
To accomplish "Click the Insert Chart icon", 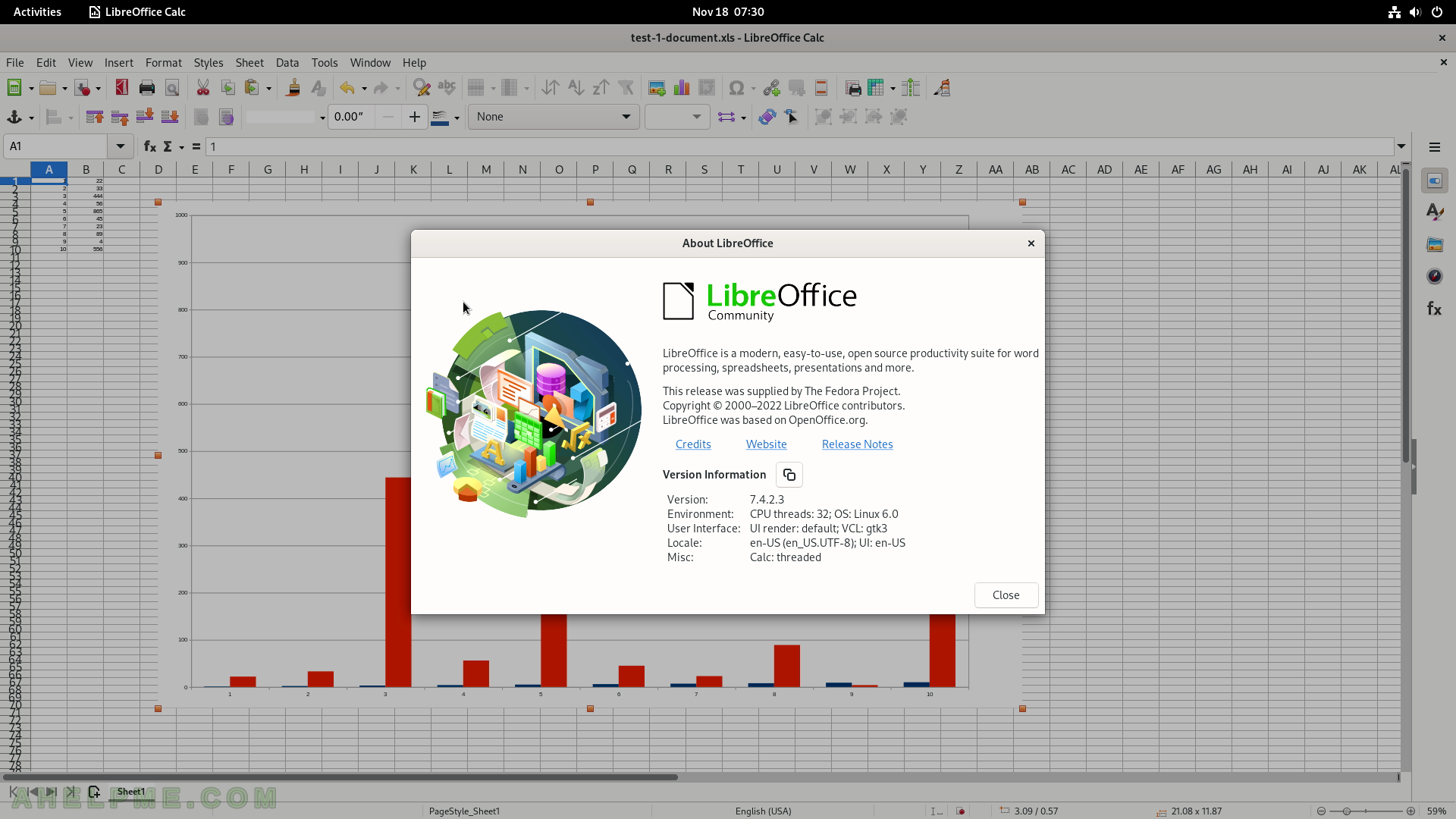I will [x=682, y=88].
